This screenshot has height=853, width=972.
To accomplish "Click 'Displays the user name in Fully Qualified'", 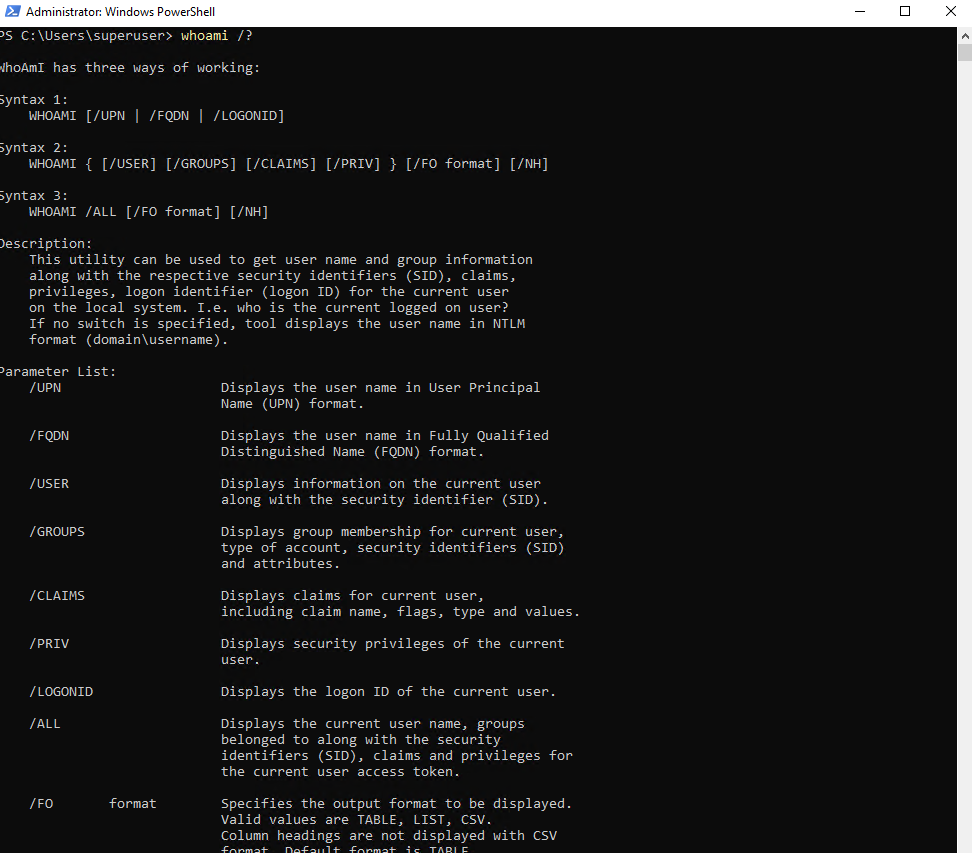I will click(384, 436).
